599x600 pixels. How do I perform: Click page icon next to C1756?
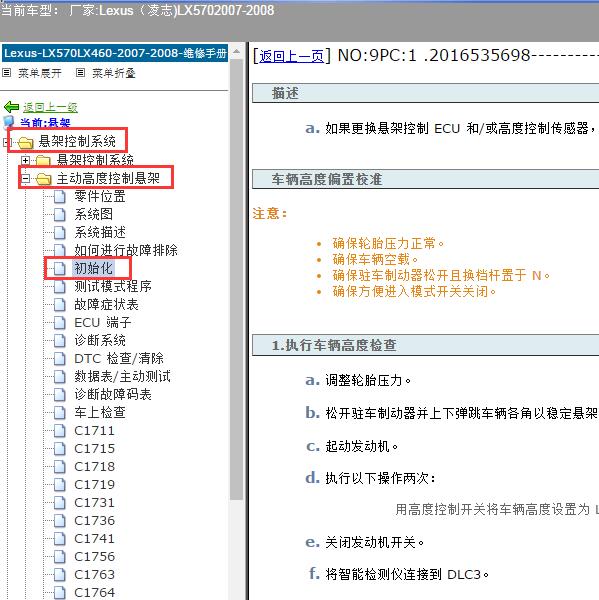(59, 556)
